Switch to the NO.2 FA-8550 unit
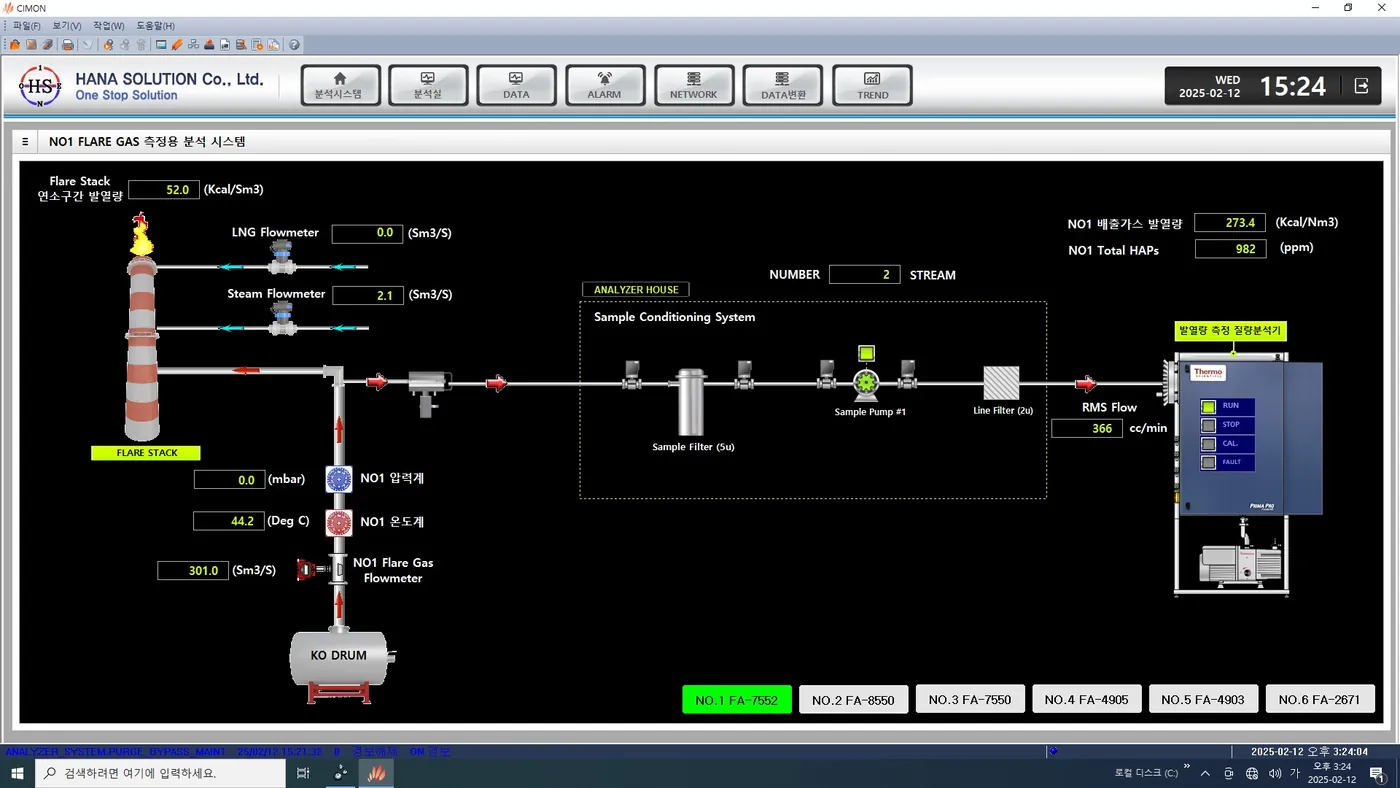The image size is (1400, 788). point(853,699)
